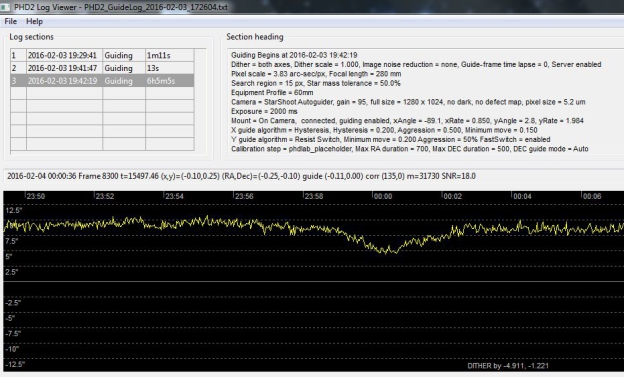The image size is (624, 377).
Task: Click the 00:04 time marker on graph
Action: click(x=522, y=196)
